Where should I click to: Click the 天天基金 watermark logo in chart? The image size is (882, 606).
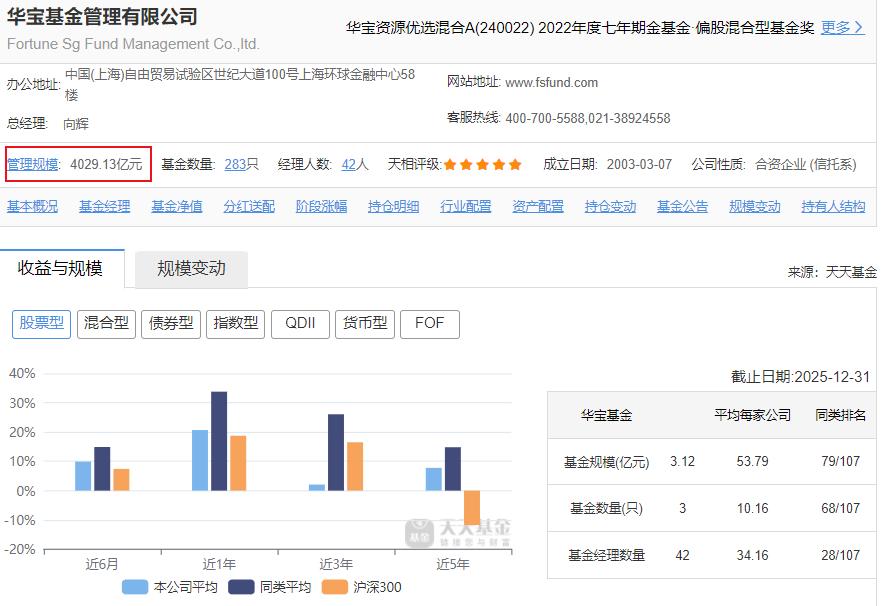(458, 533)
